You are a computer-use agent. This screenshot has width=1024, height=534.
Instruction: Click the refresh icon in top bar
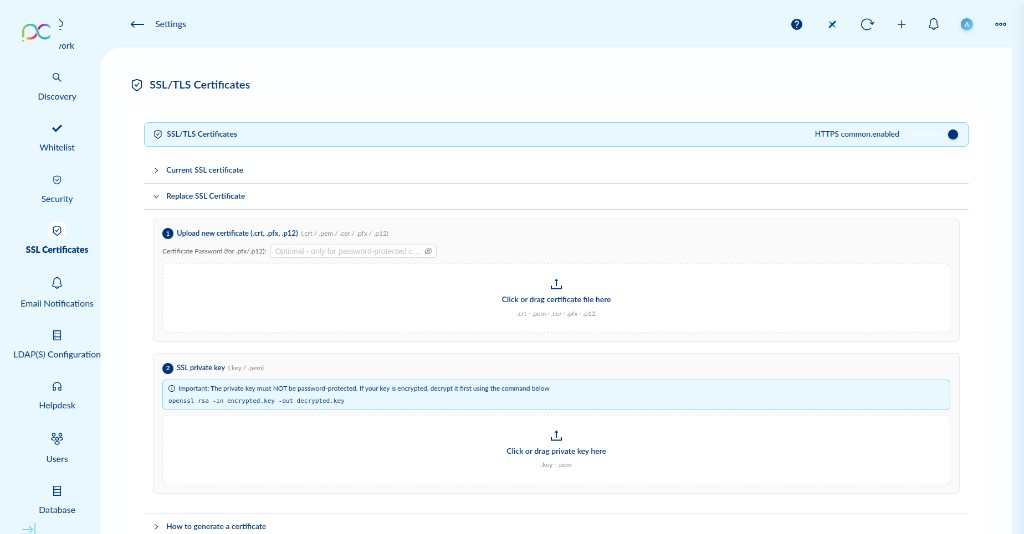[867, 24]
